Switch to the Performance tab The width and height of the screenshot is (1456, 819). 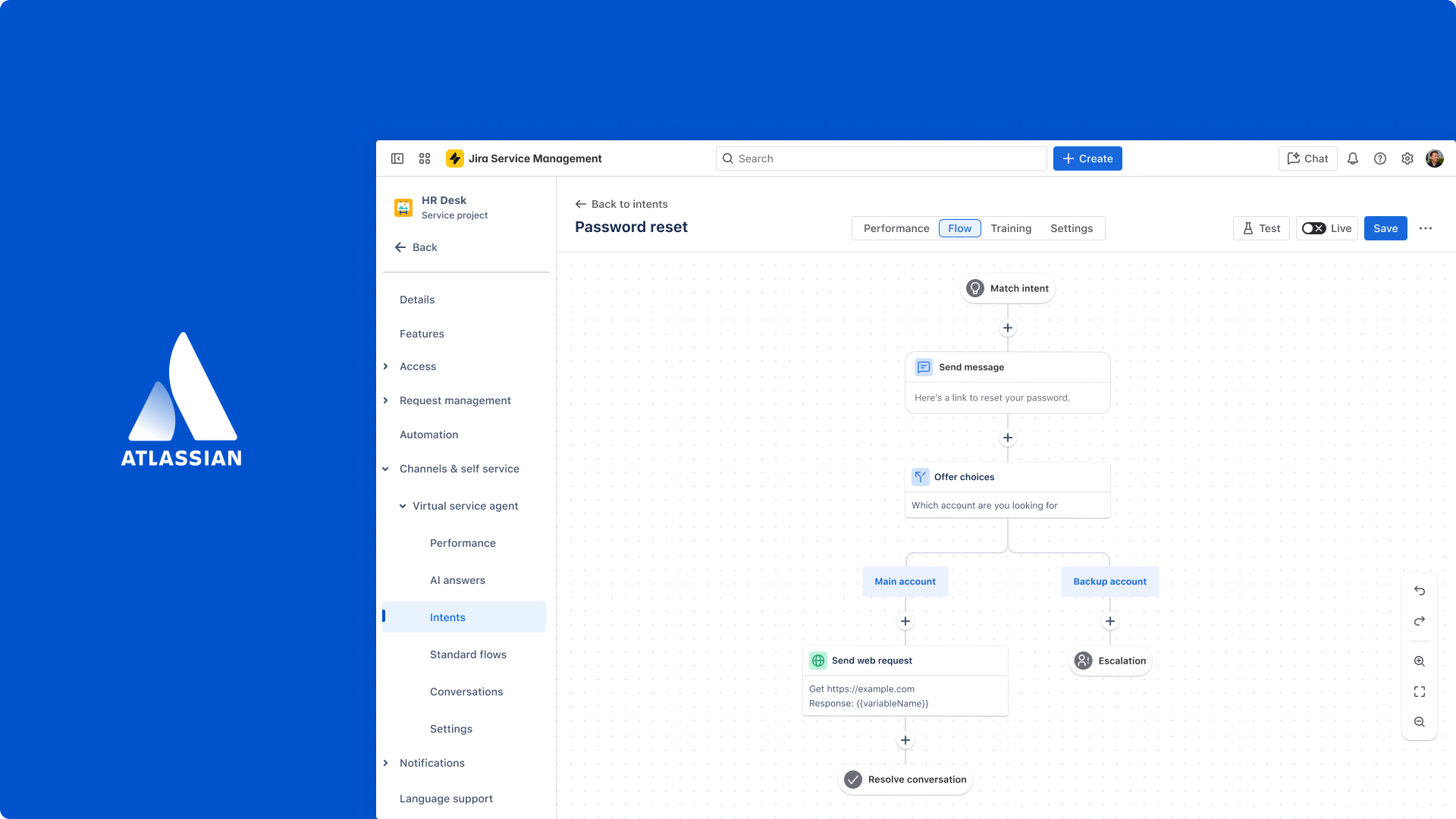[896, 228]
